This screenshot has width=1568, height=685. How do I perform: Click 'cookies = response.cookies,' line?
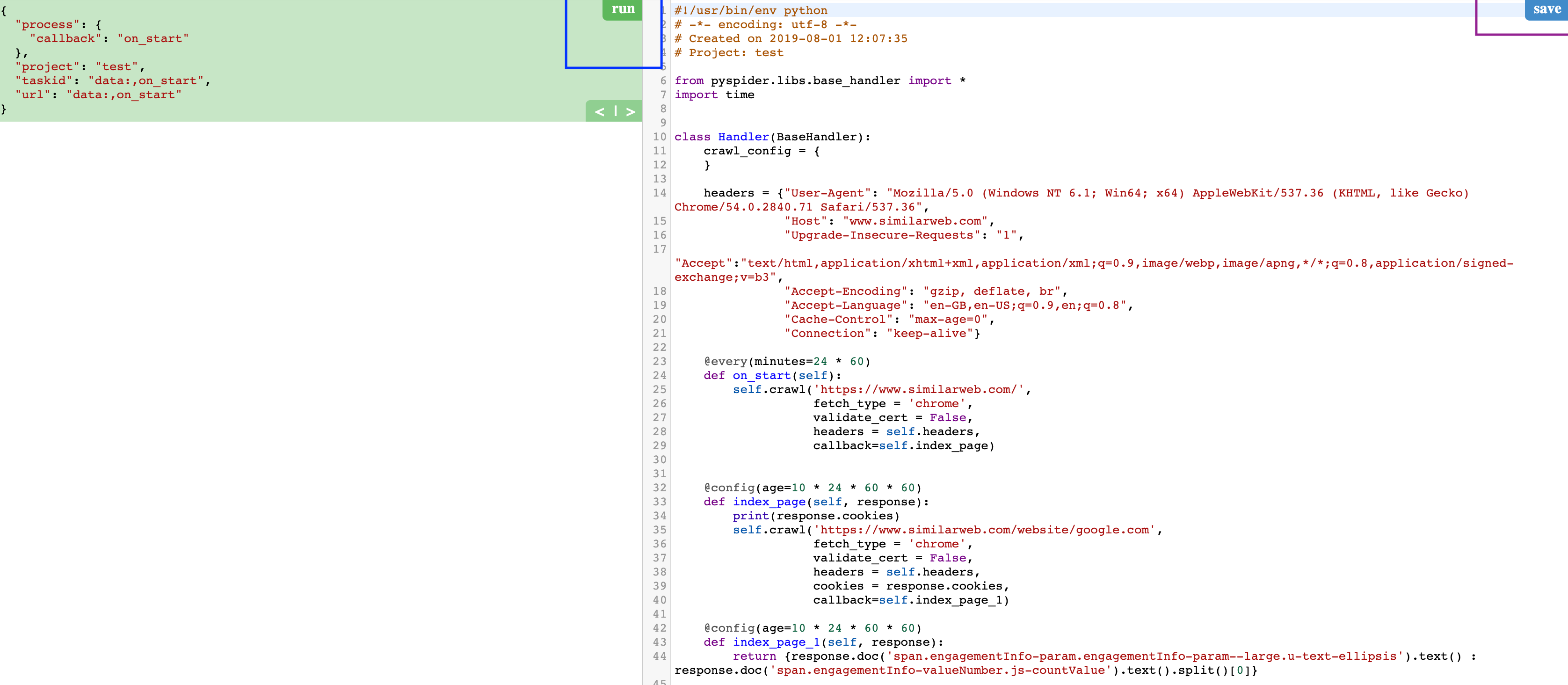point(911,586)
